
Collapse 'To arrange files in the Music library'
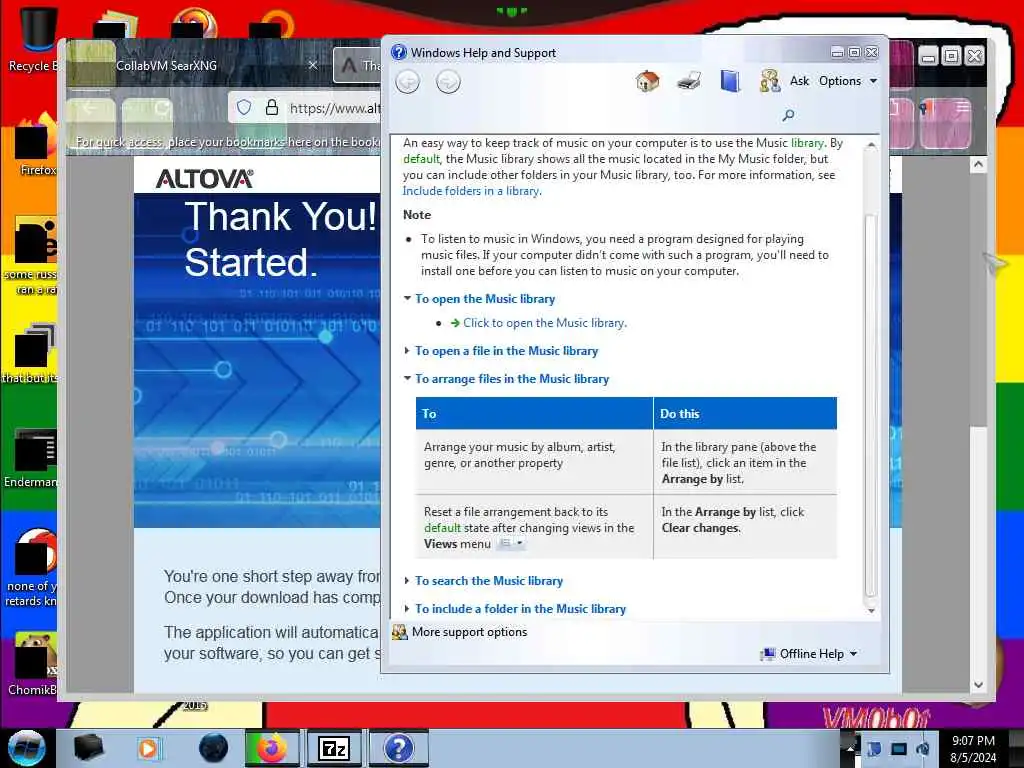[512, 379]
